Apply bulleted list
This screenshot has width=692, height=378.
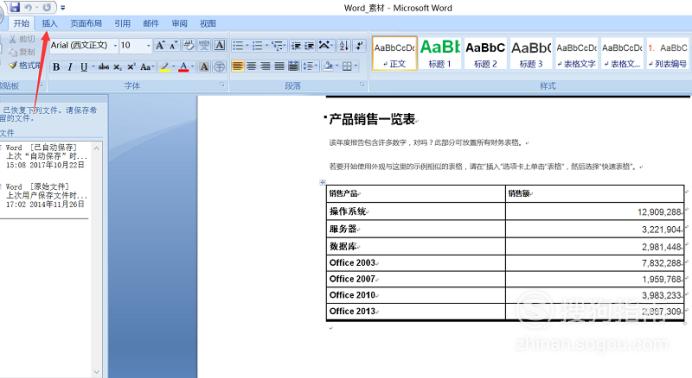[x=238, y=45]
